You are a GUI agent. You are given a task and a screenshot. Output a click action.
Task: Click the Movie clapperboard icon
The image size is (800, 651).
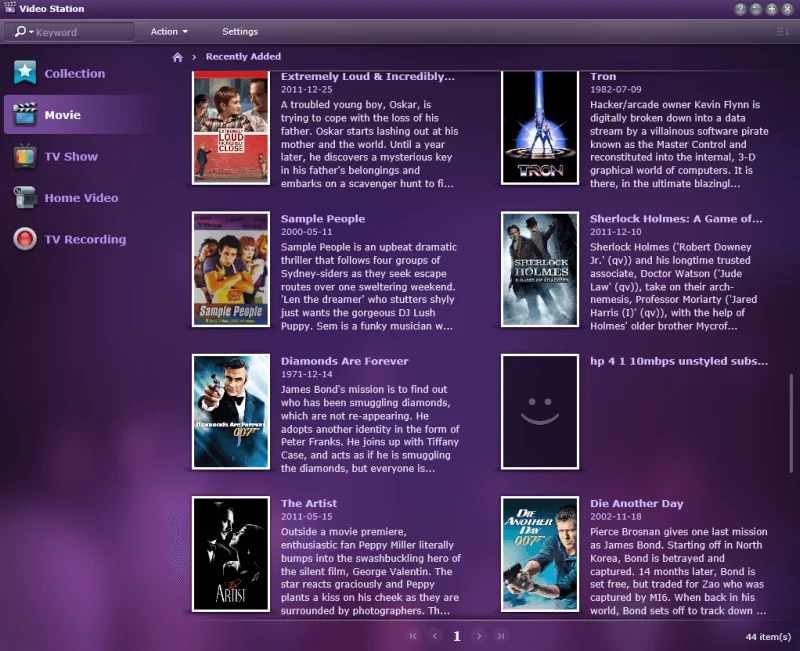coord(25,115)
